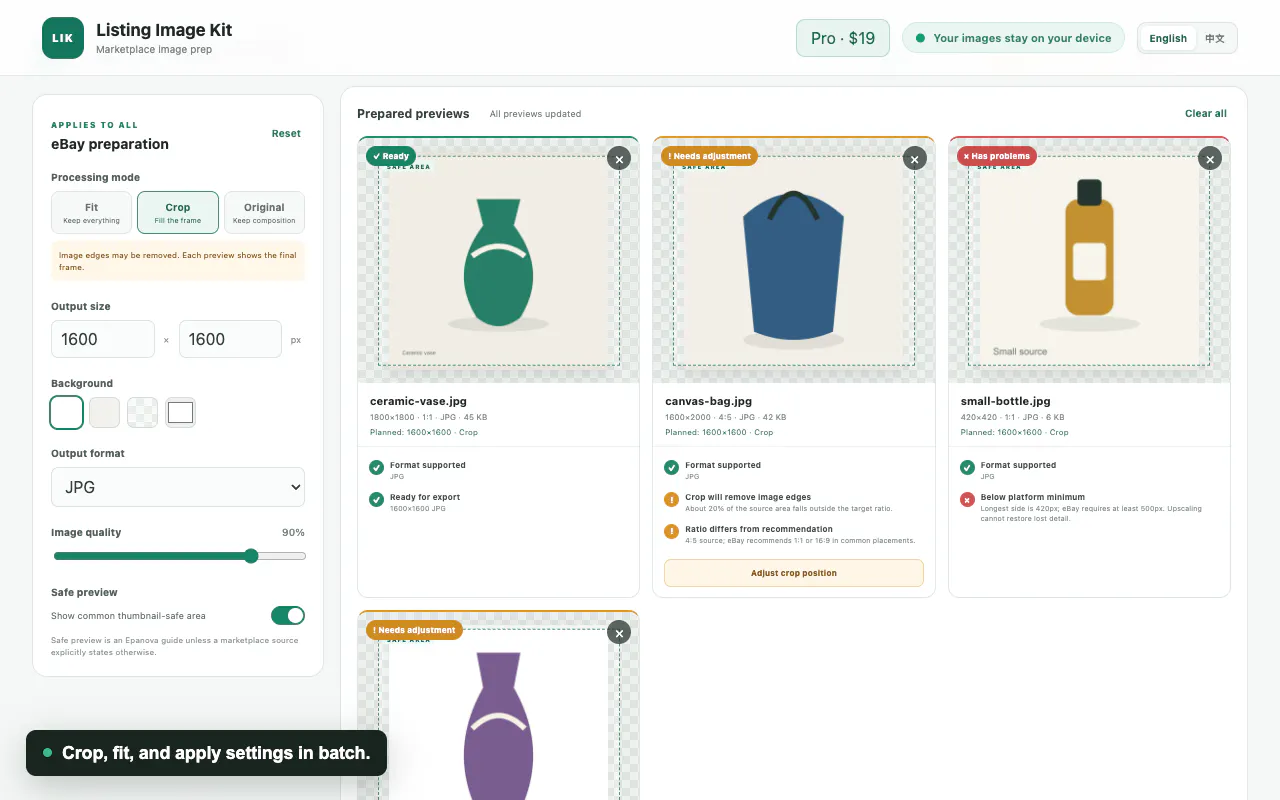Click the Reset link
The width and height of the screenshot is (1280, 800).
pyautogui.click(x=286, y=133)
